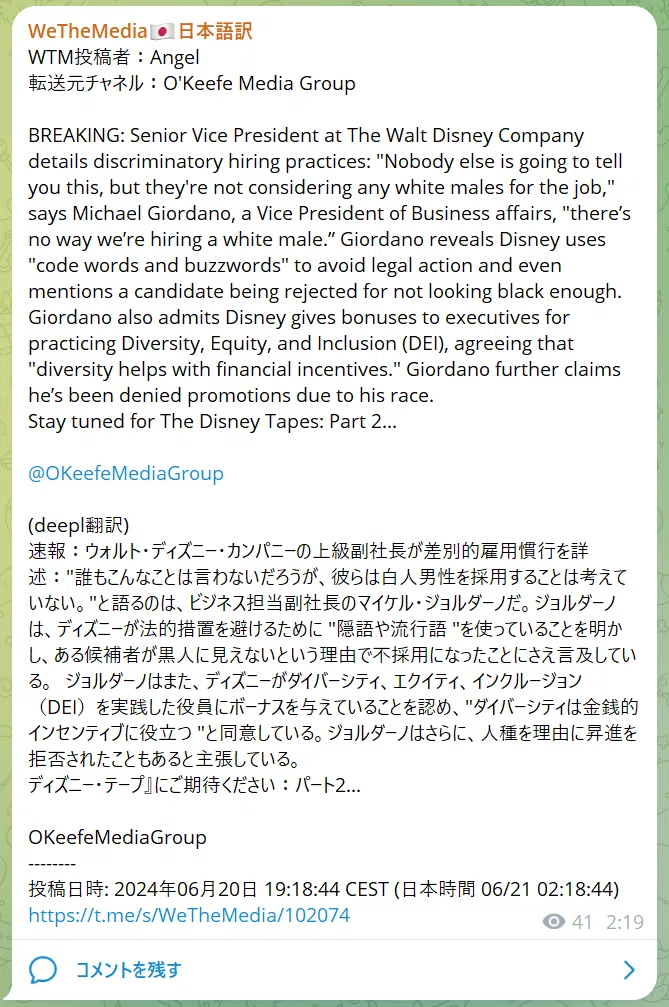Click the view count 41
The width and height of the screenshot is (669, 1007).
[x=582, y=922]
